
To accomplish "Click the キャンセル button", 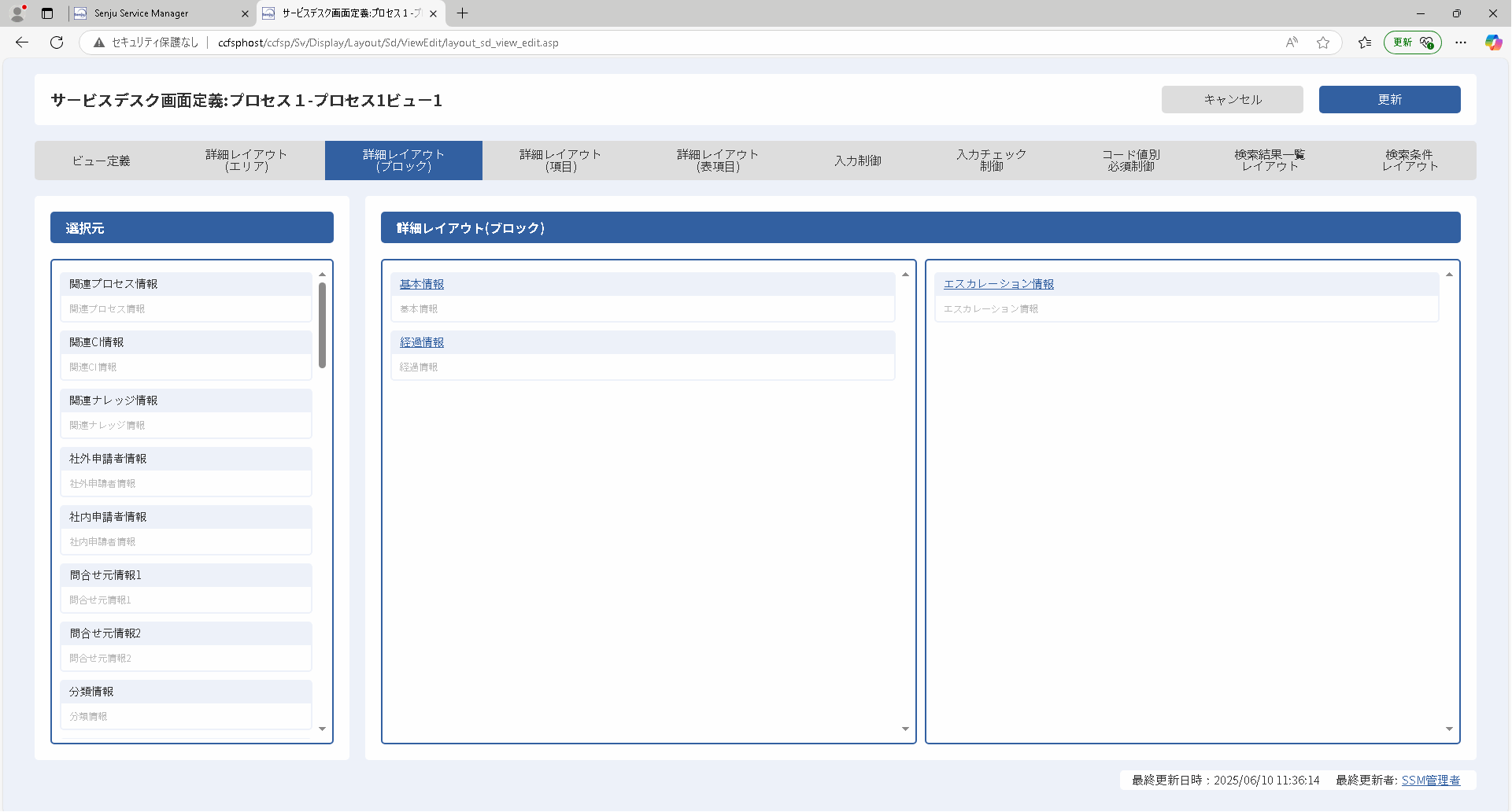I will coord(1233,99).
